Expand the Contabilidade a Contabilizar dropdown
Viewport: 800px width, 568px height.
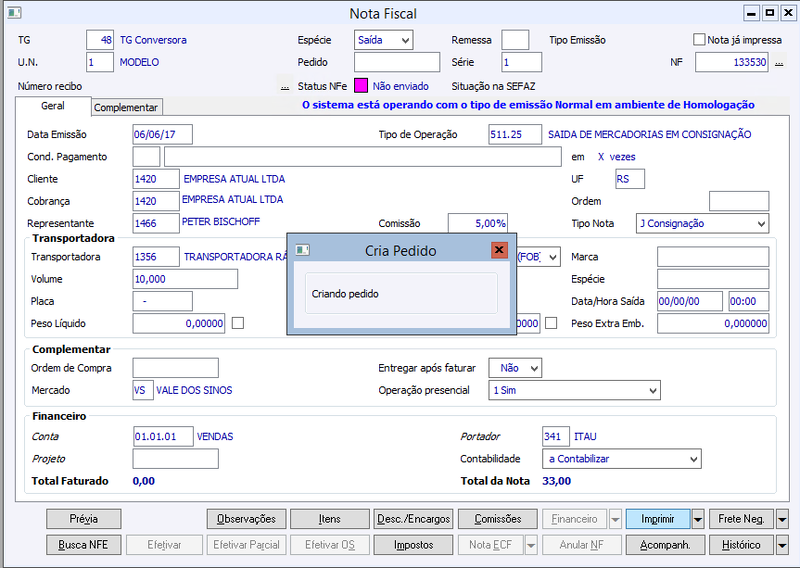click(621, 459)
